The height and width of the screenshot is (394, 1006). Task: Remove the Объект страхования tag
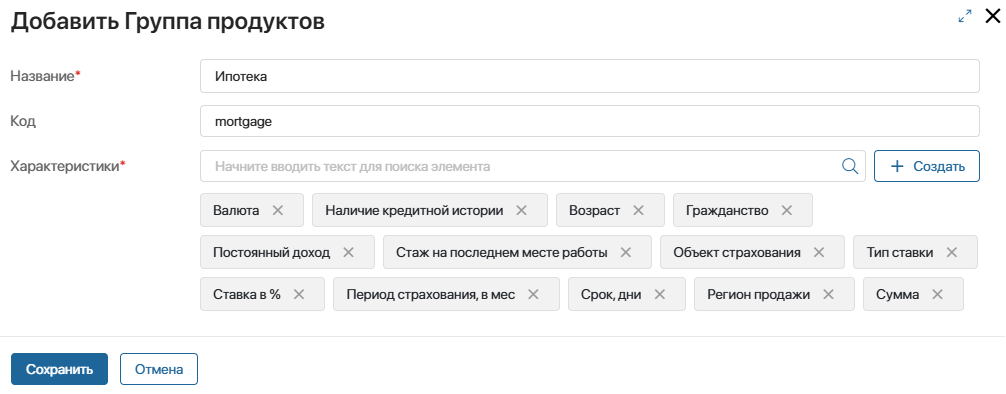point(819,252)
